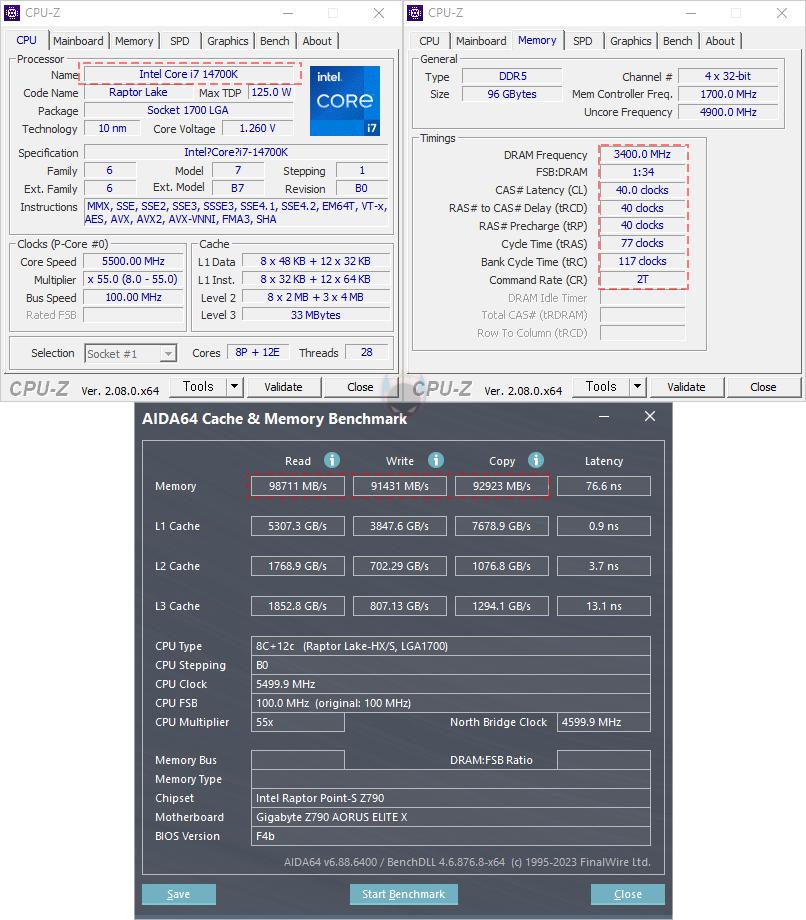Click Save button in AIDA64 benchmark
This screenshot has height=920, width=806.
(178, 894)
